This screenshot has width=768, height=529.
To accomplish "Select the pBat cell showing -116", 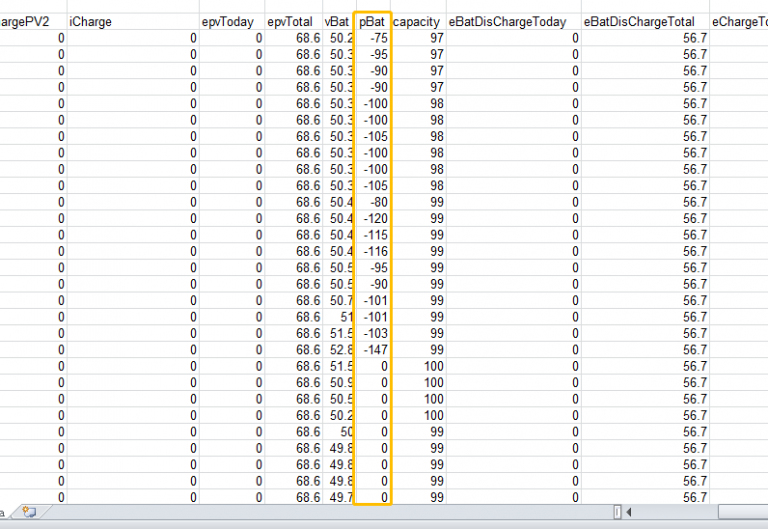I will click(x=372, y=251).
